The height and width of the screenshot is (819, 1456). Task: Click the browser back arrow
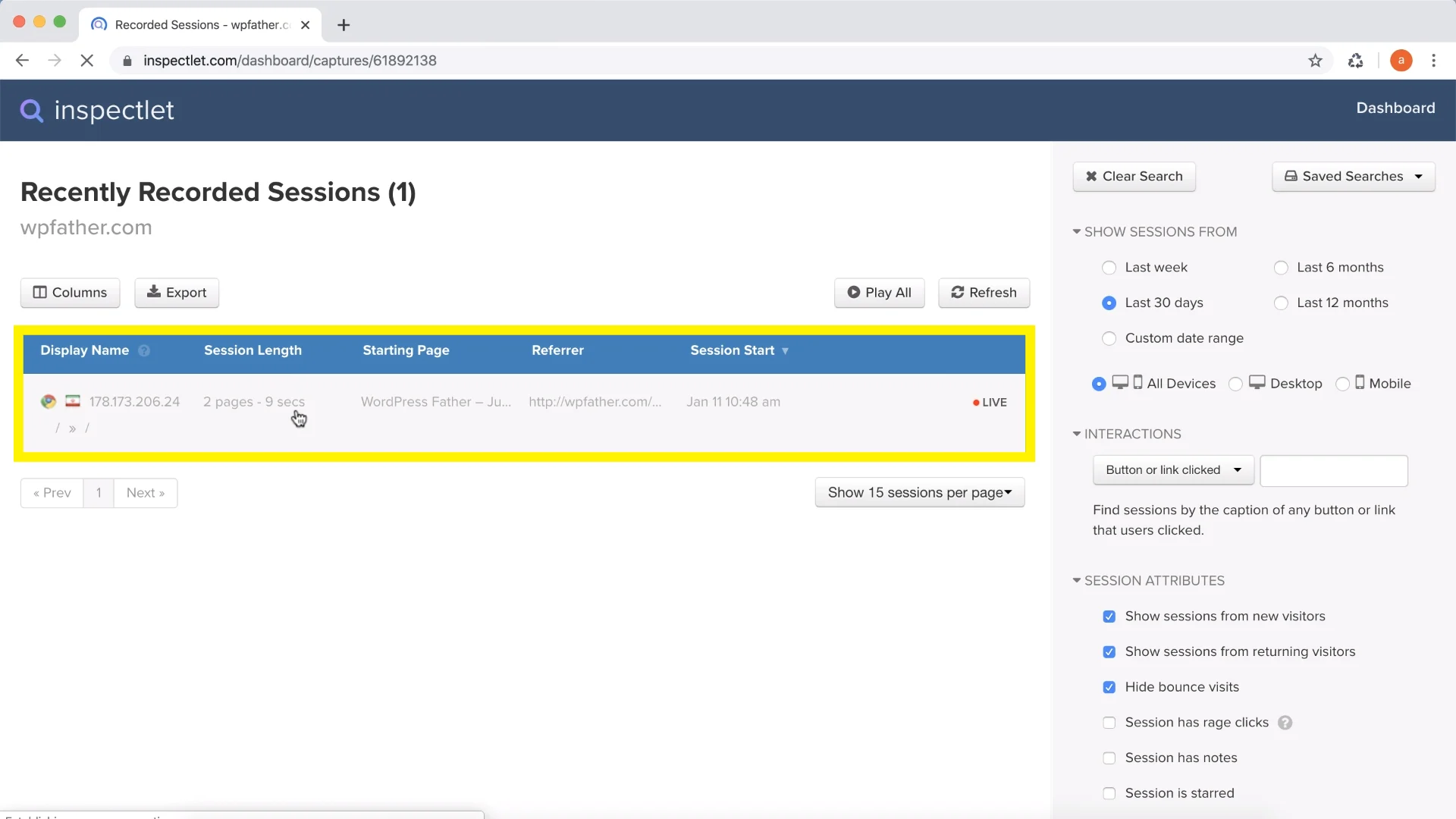22,61
